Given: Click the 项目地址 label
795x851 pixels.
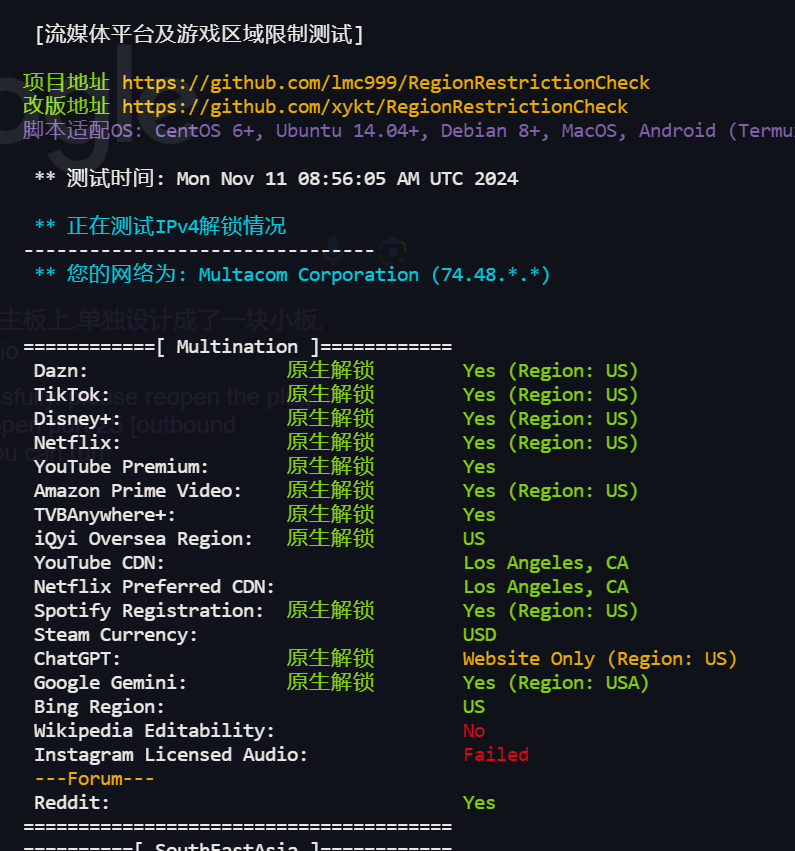Looking at the screenshot, I should pos(66,82).
